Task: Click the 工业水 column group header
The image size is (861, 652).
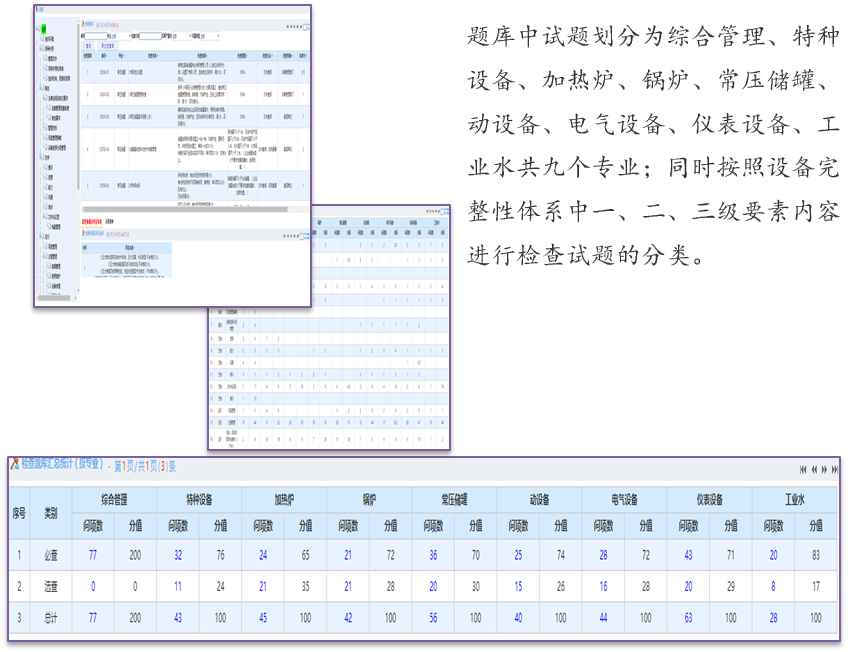Action: pos(795,499)
